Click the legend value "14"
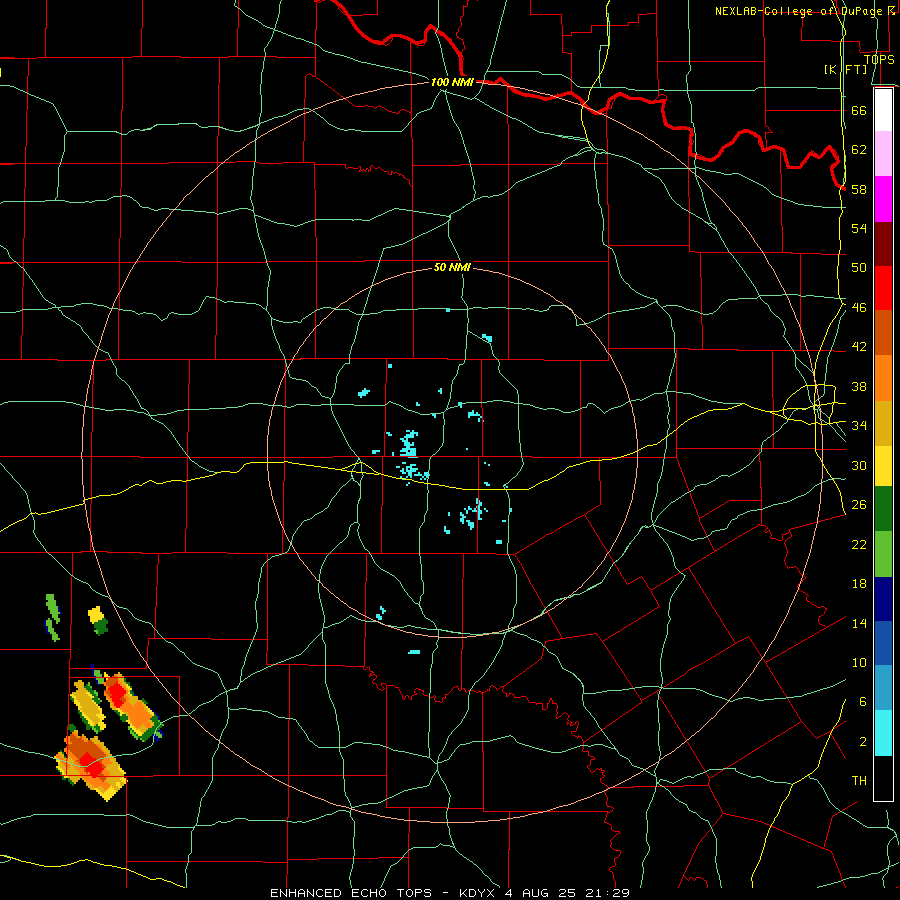This screenshot has height=900, width=900. 859,623
